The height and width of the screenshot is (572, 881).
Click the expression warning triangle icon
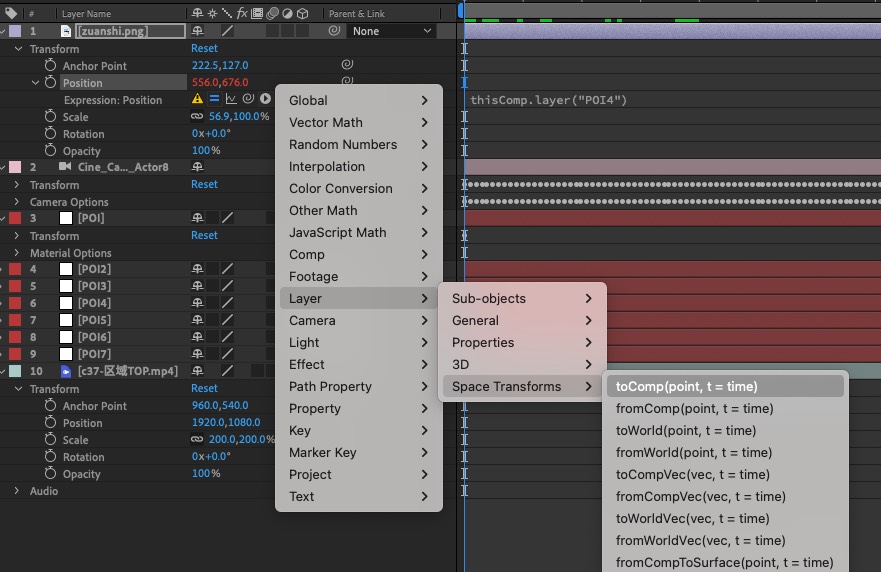[x=198, y=99]
